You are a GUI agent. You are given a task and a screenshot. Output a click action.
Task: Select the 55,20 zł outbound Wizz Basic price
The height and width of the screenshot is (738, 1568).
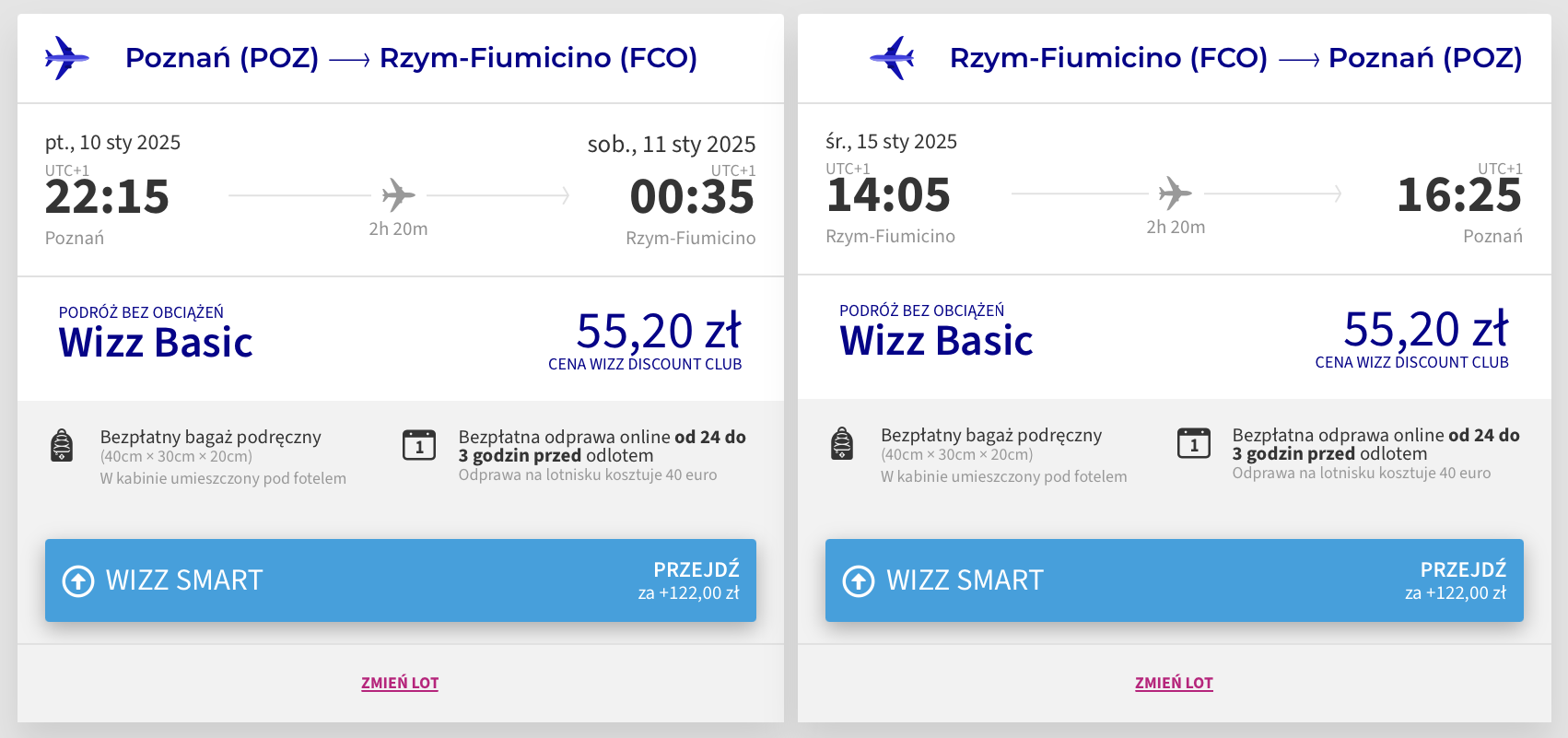(658, 332)
